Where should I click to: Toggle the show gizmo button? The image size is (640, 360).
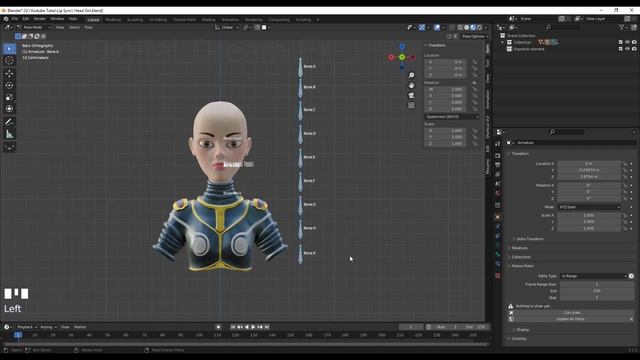pyautogui.click(x=422, y=27)
